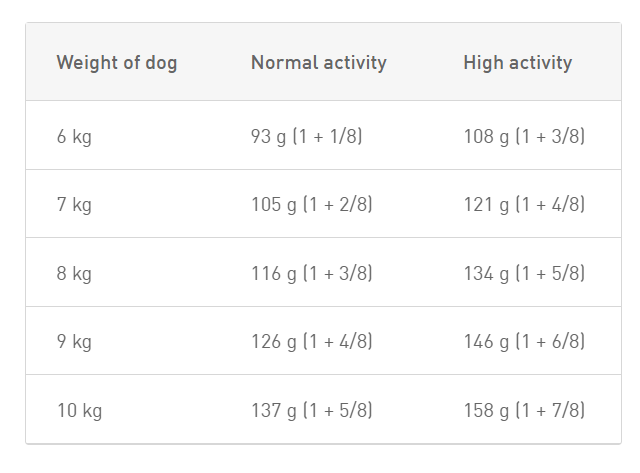Click the 116 g (1 + 3/8) normal activity cell
Viewport: 640px width, 473px height.
pos(312,273)
